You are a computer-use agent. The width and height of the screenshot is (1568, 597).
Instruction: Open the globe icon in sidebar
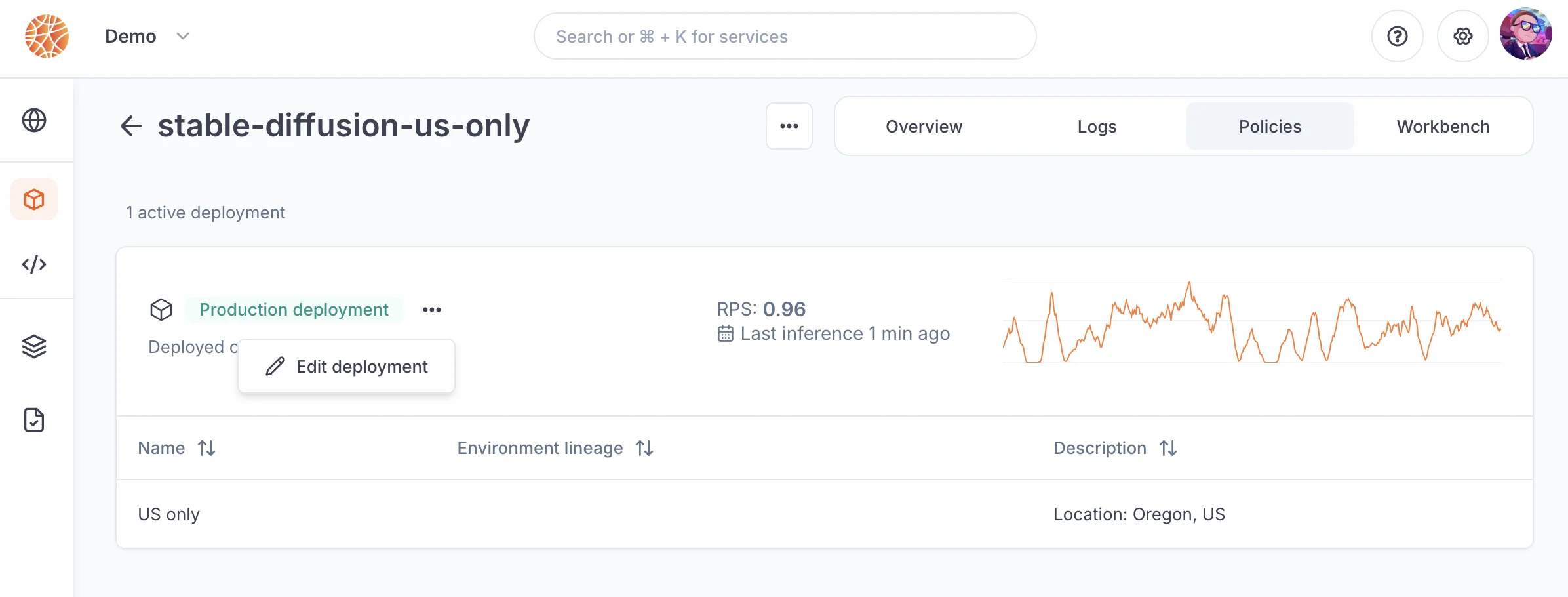[x=34, y=121]
